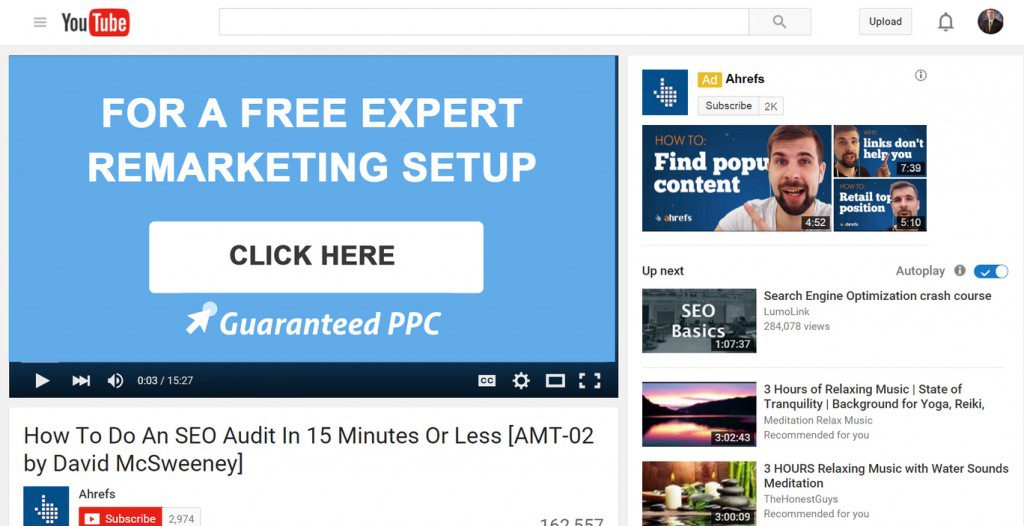Open the SEO Basics video thumbnail

coord(699,321)
